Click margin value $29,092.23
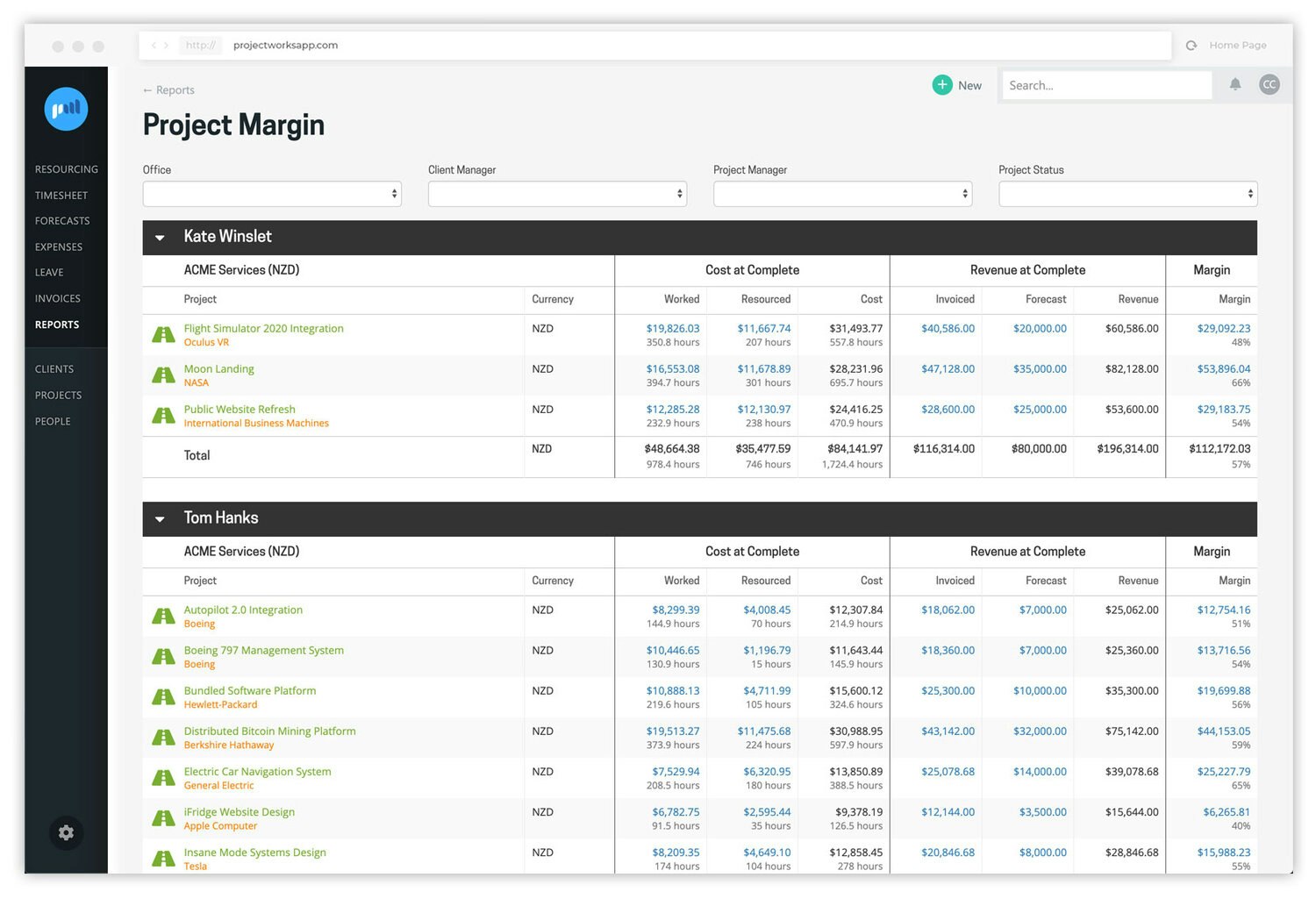Image resolution: width=1316 pixels, height=899 pixels. tap(1224, 329)
